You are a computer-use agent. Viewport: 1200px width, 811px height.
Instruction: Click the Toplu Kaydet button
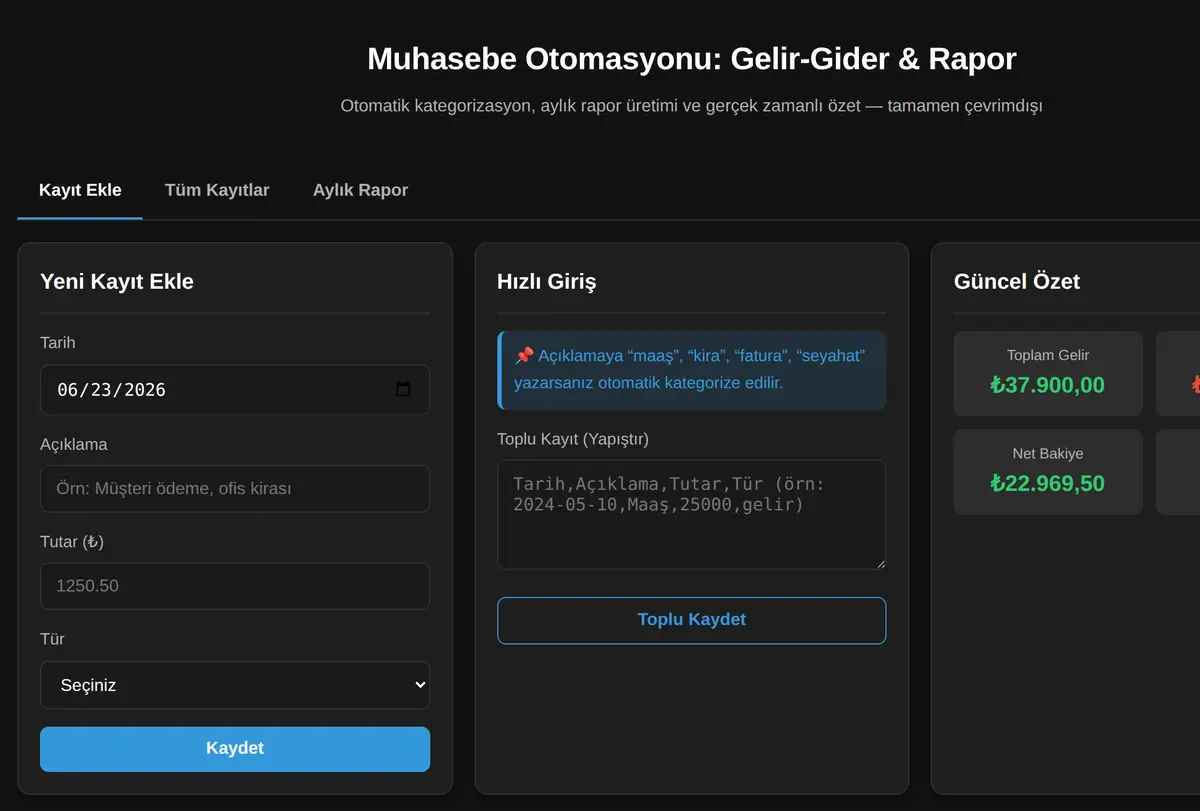[691, 620]
